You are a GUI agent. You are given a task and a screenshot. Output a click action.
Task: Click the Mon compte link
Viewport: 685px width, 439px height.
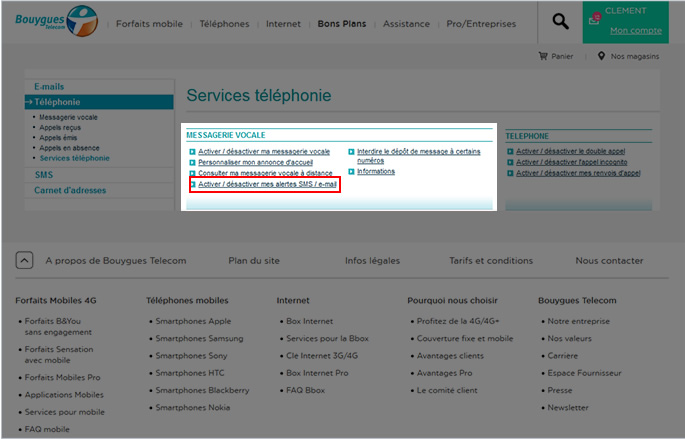click(636, 31)
